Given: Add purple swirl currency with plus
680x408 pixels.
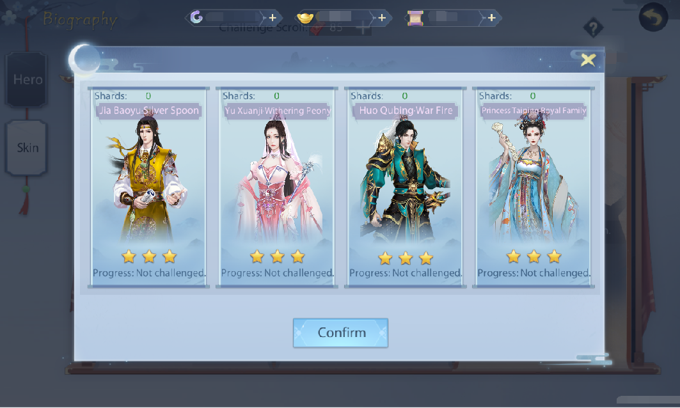Looking at the screenshot, I should click(x=272, y=18).
